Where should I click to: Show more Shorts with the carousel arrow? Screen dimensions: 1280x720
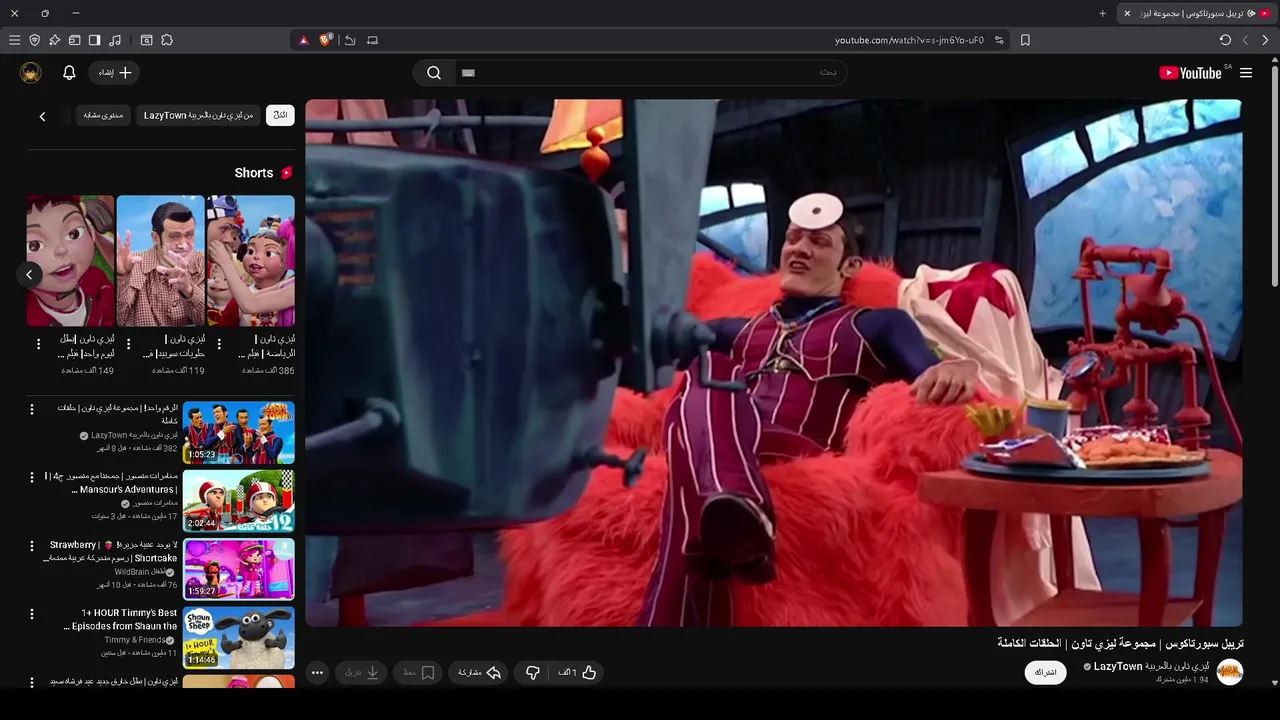click(29, 274)
